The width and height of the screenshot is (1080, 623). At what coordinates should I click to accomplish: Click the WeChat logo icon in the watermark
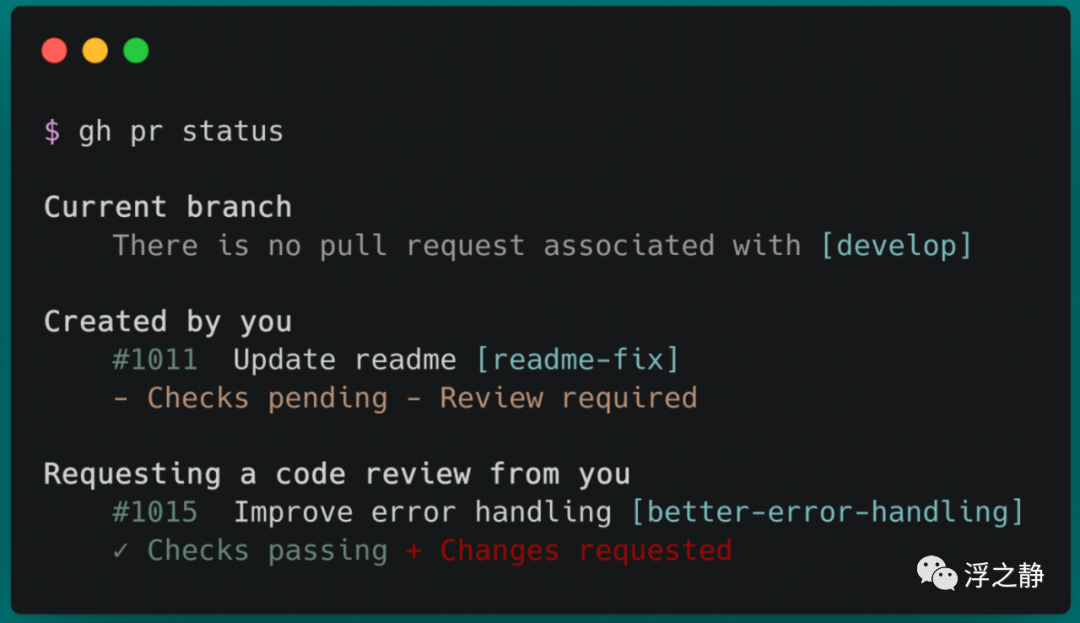[x=937, y=574]
